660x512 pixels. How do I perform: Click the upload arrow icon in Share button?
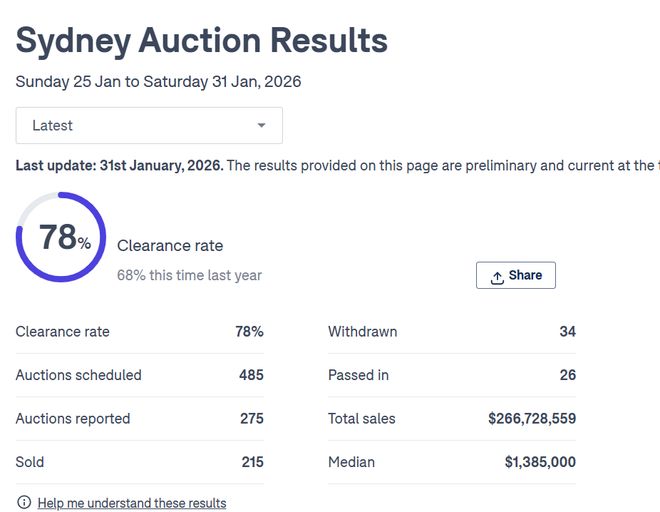click(x=497, y=277)
